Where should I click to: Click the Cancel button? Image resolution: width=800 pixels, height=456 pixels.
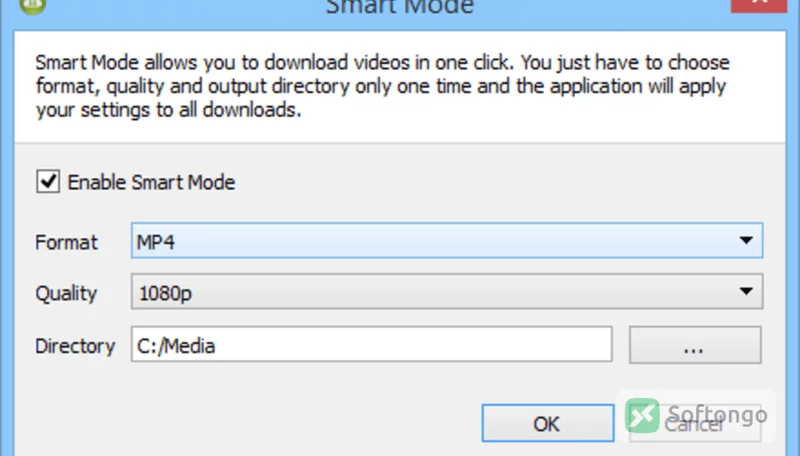tap(695, 423)
